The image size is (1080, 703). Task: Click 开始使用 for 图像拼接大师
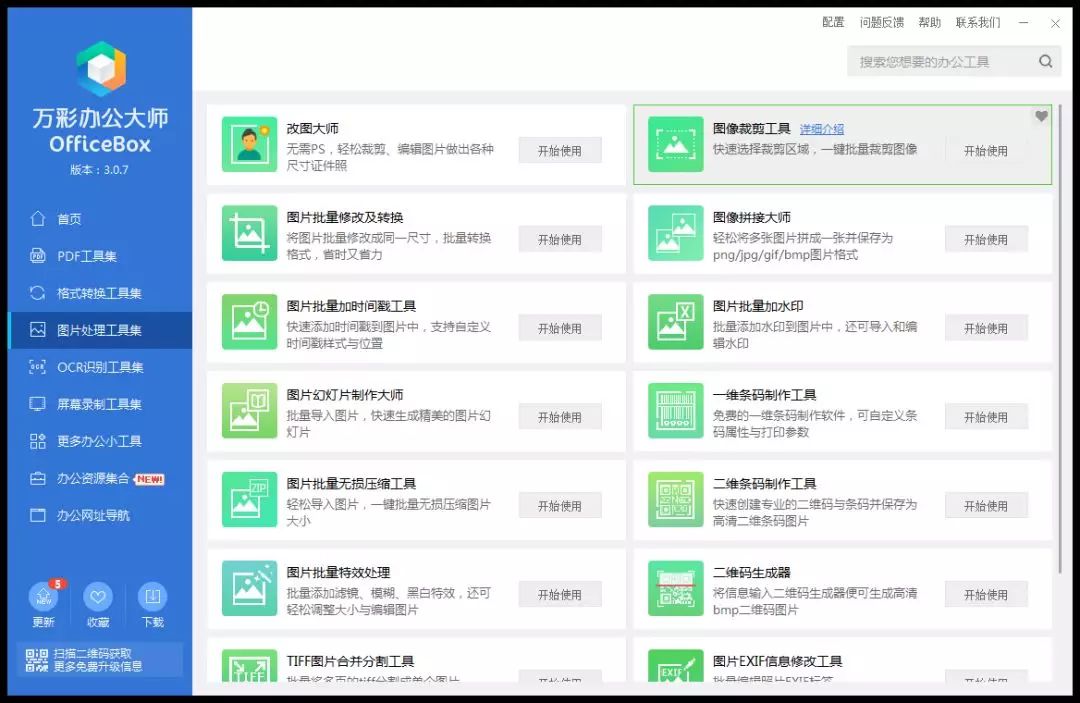(985, 240)
